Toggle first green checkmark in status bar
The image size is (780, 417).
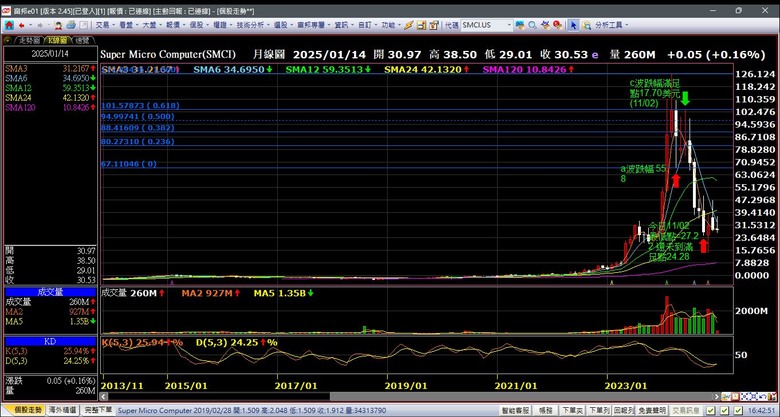pyautogui.click(x=710, y=411)
